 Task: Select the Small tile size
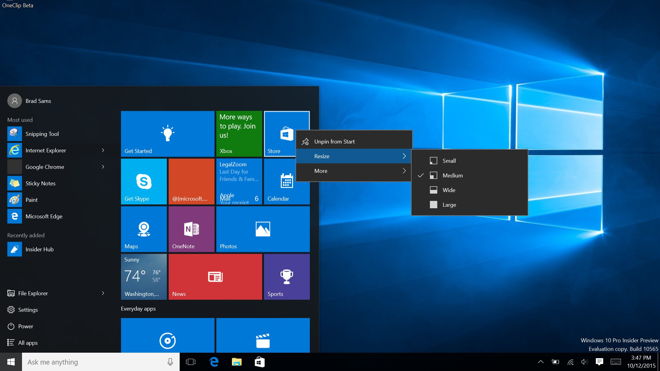point(470,160)
